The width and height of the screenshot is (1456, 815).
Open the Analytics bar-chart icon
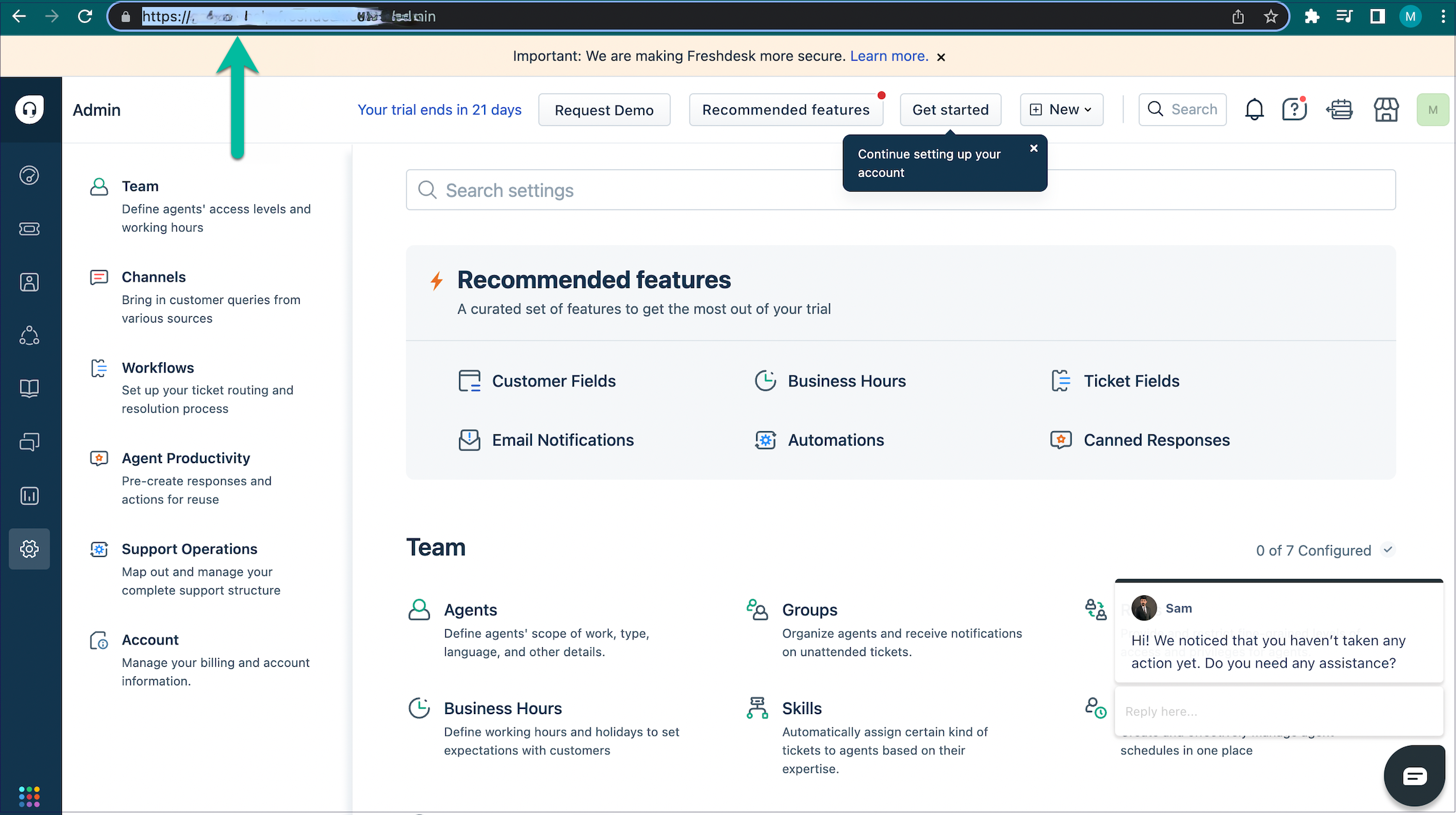pos(29,496)
